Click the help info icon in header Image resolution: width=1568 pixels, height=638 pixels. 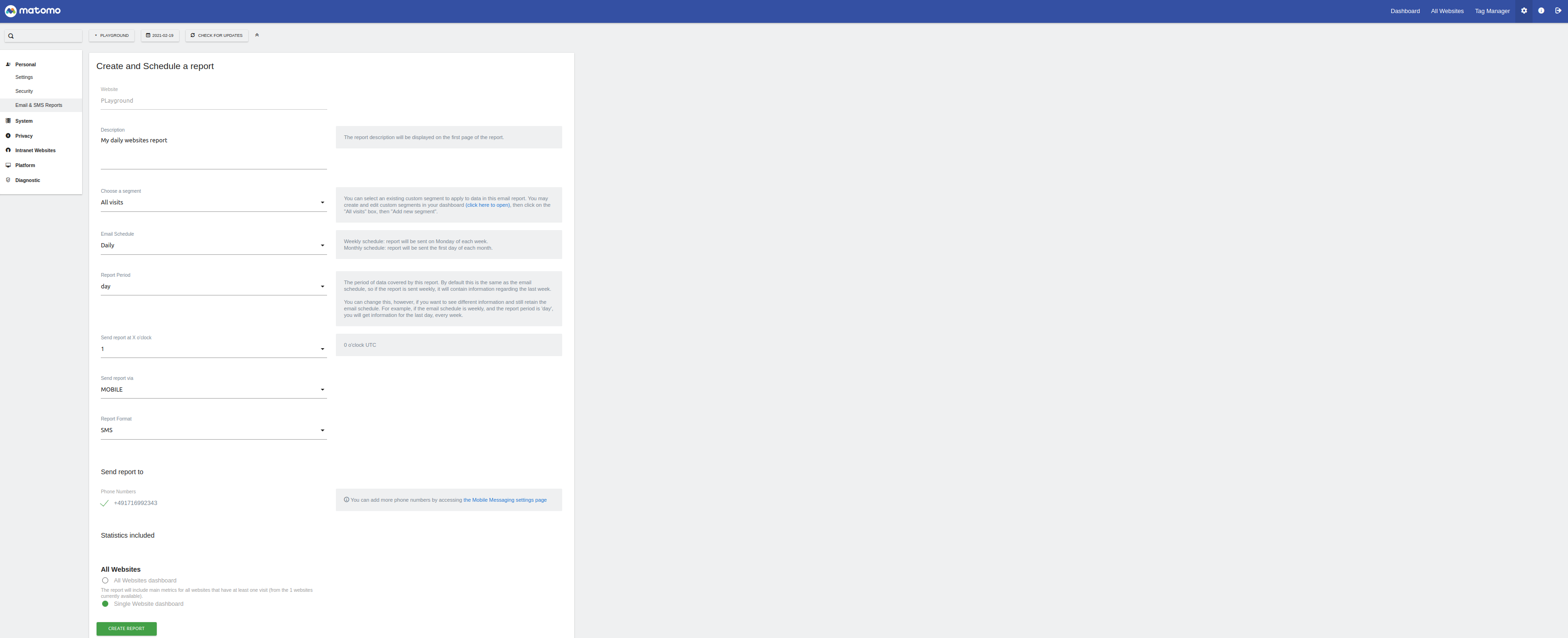(1540, 11)
